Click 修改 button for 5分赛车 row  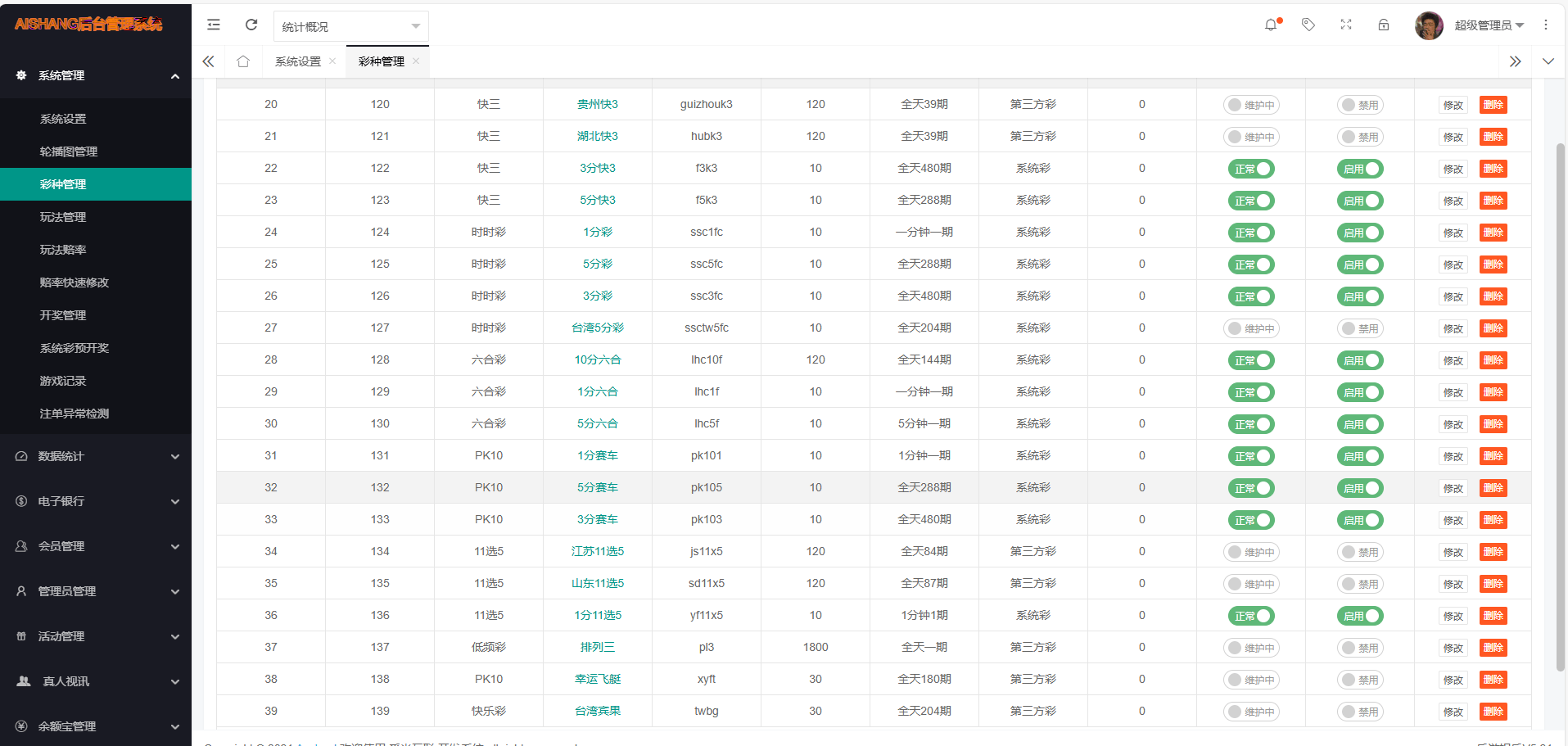[1453, 488]
